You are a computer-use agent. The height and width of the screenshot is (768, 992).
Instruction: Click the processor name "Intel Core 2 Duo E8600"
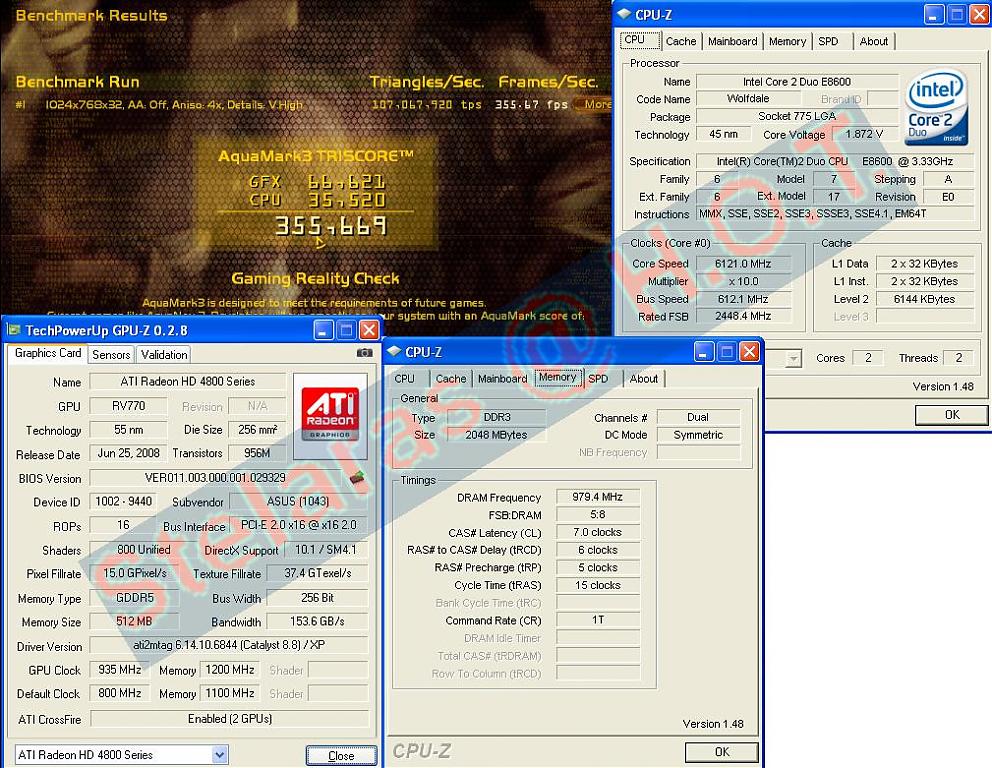[x=797, y=82]
